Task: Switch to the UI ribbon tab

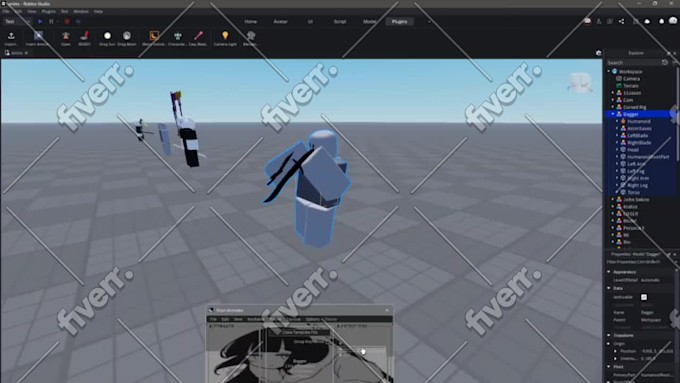Action: (310, 21)
